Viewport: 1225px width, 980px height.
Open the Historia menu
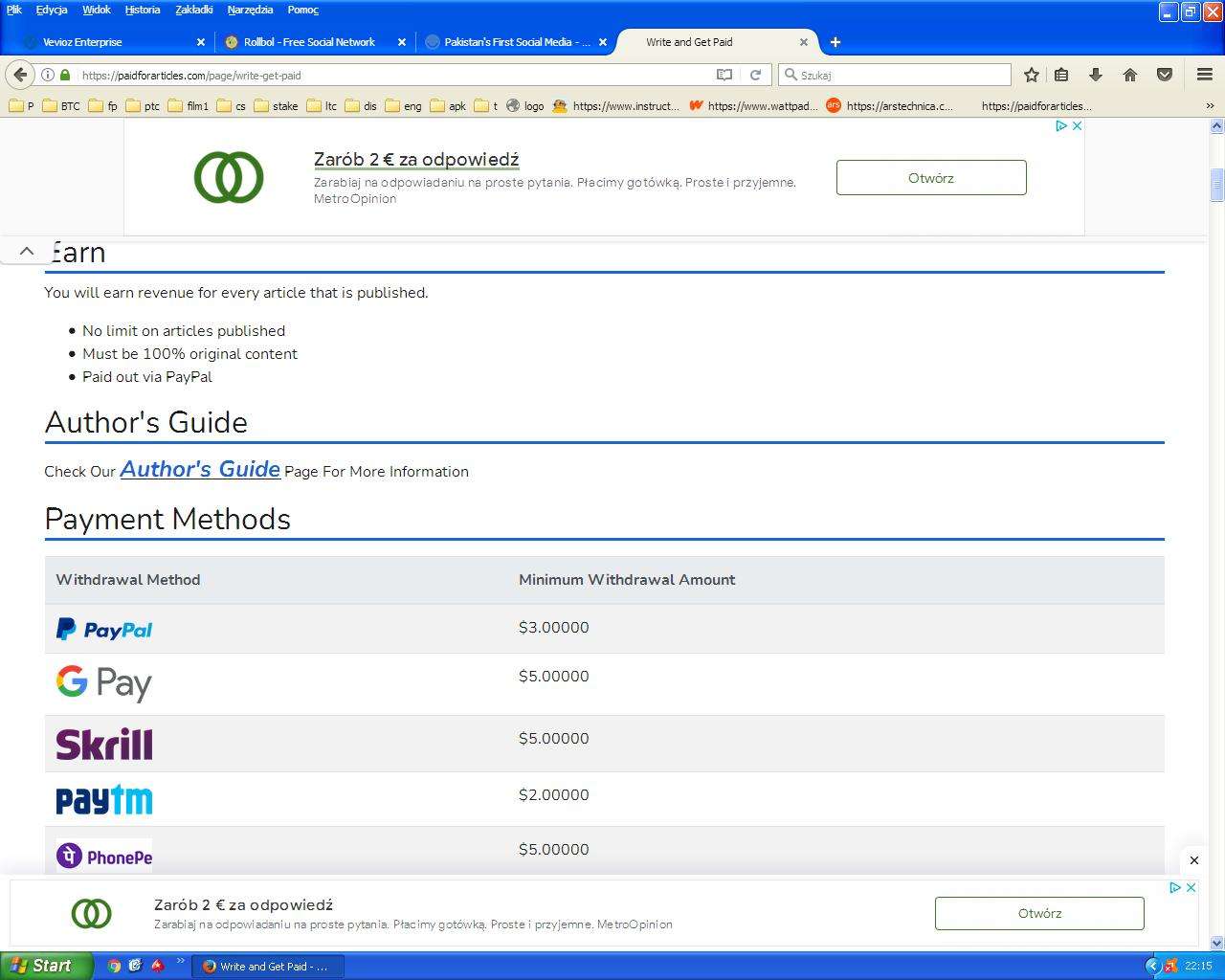tap(143, 10)
